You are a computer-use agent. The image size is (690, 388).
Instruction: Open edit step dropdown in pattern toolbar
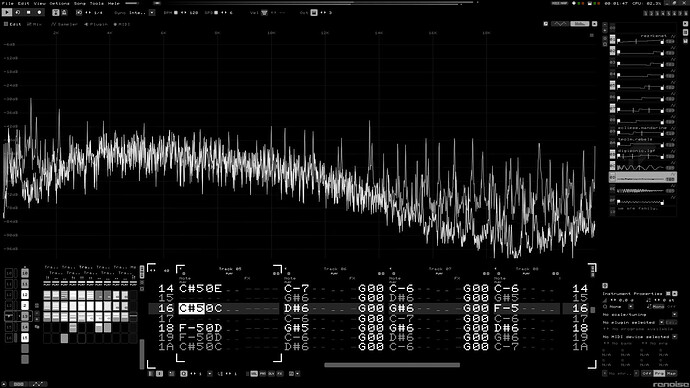(209, 373)
